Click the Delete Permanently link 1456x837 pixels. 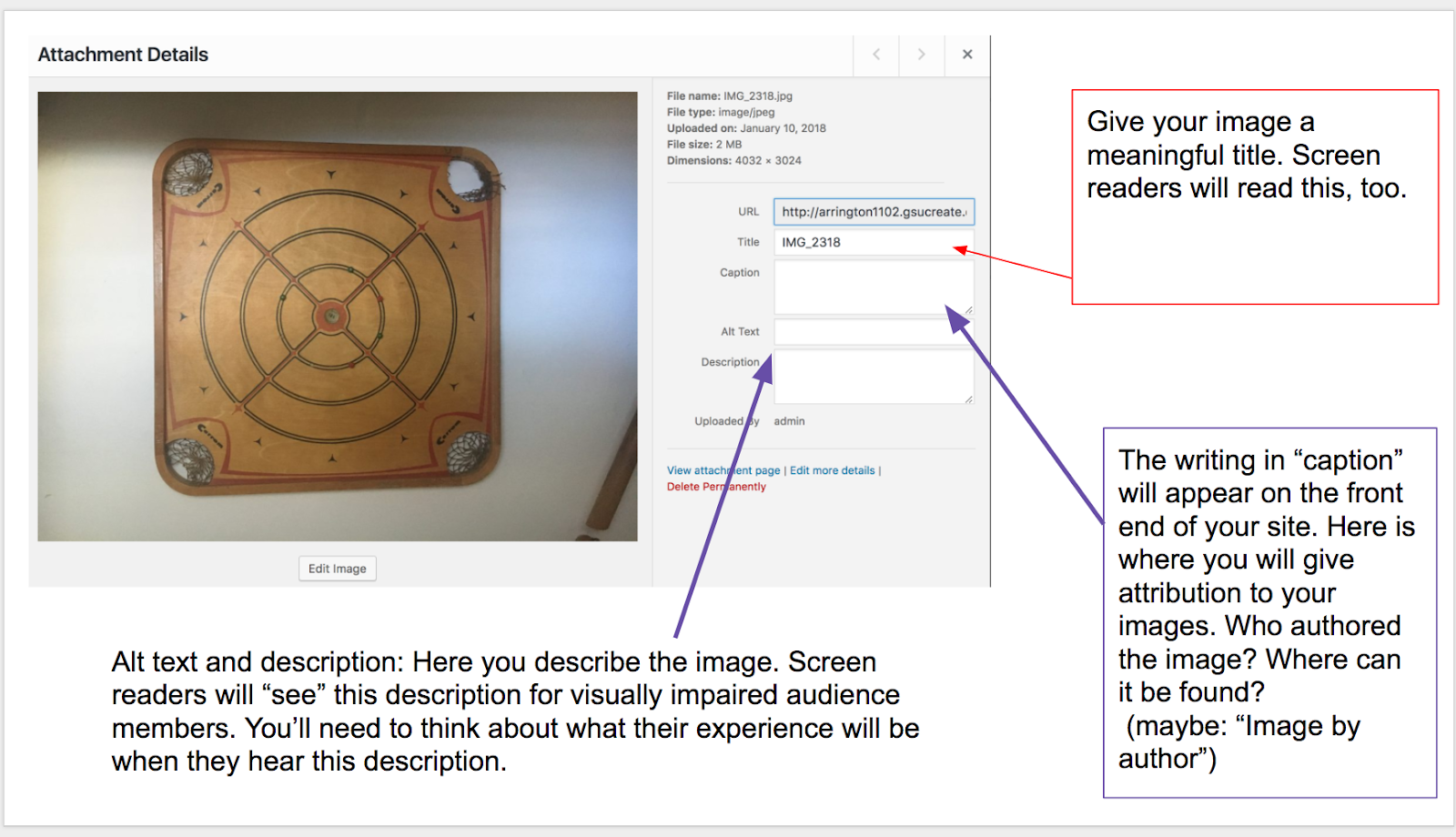[716, 487]
